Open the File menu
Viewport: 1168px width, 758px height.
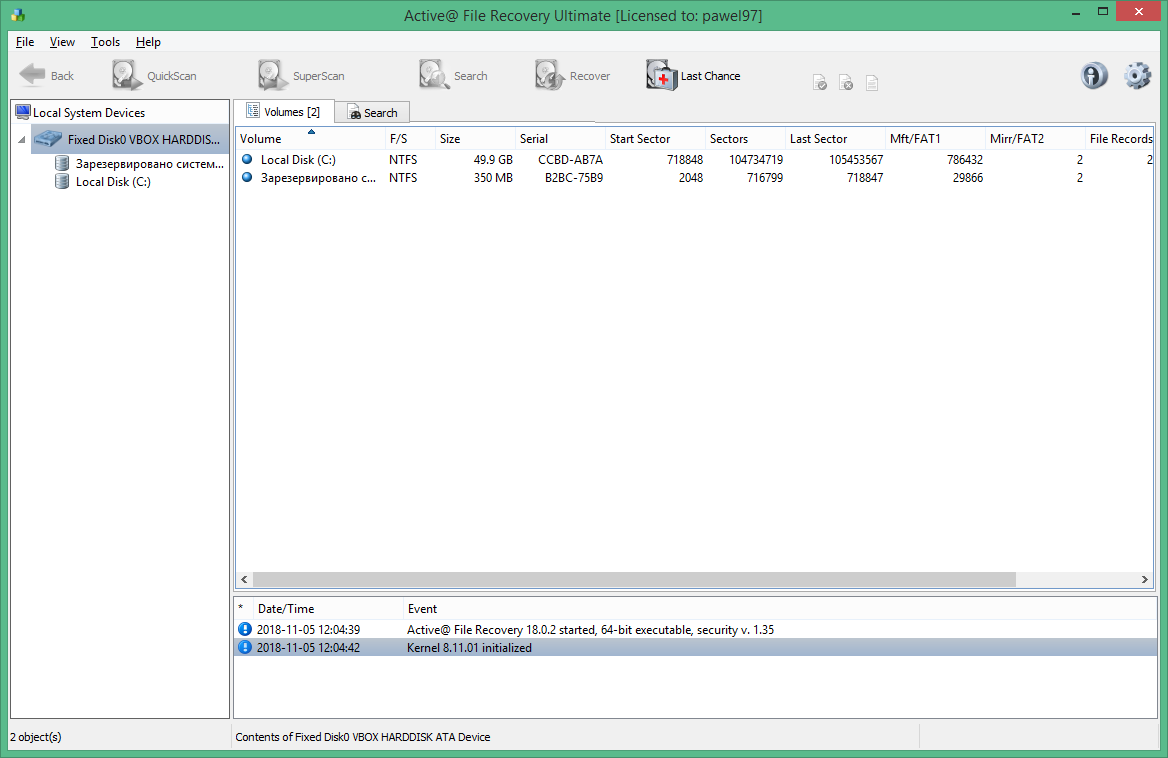point(25,42)
